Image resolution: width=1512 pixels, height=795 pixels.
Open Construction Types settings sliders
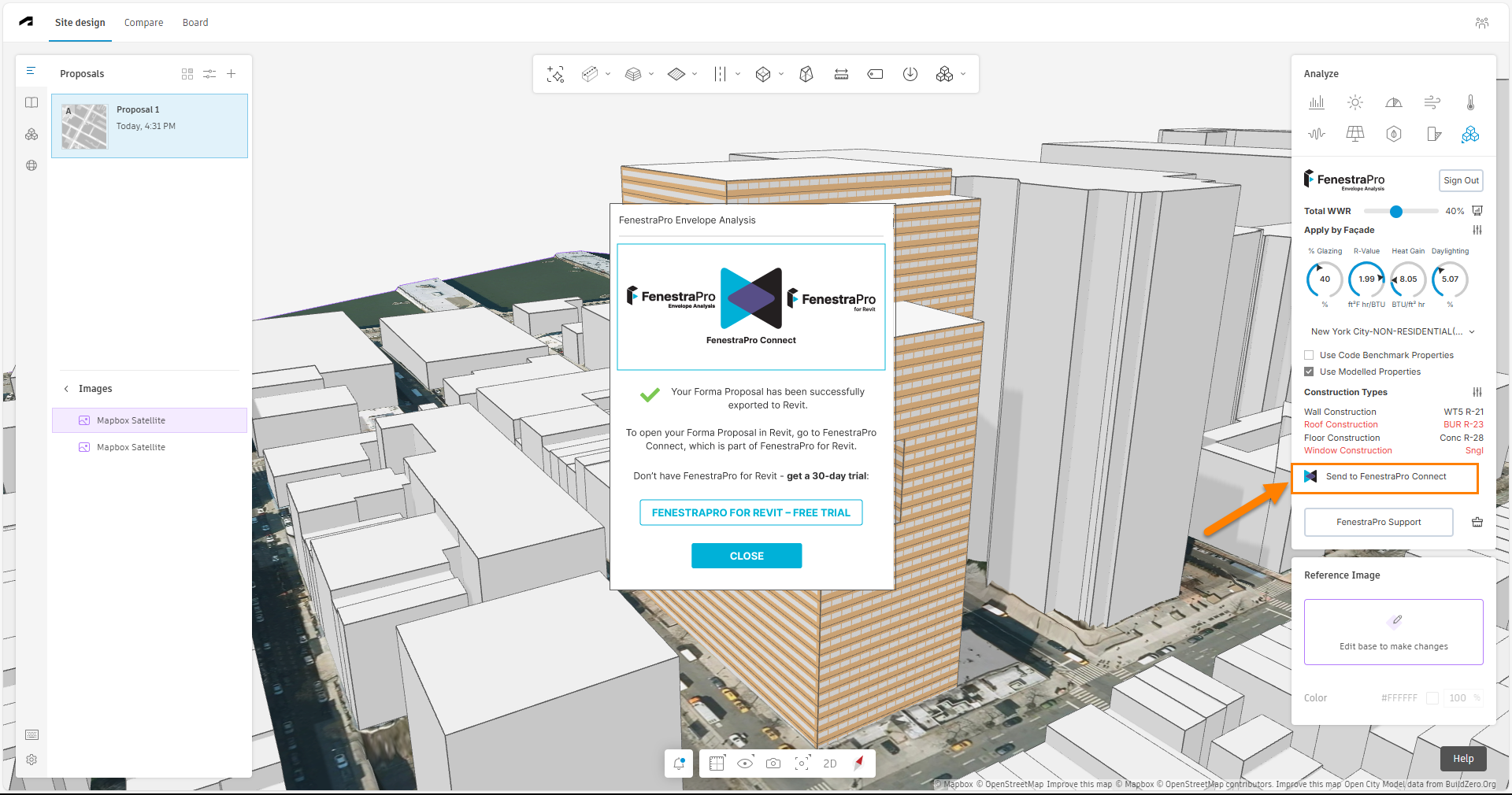coord(1477,392)
